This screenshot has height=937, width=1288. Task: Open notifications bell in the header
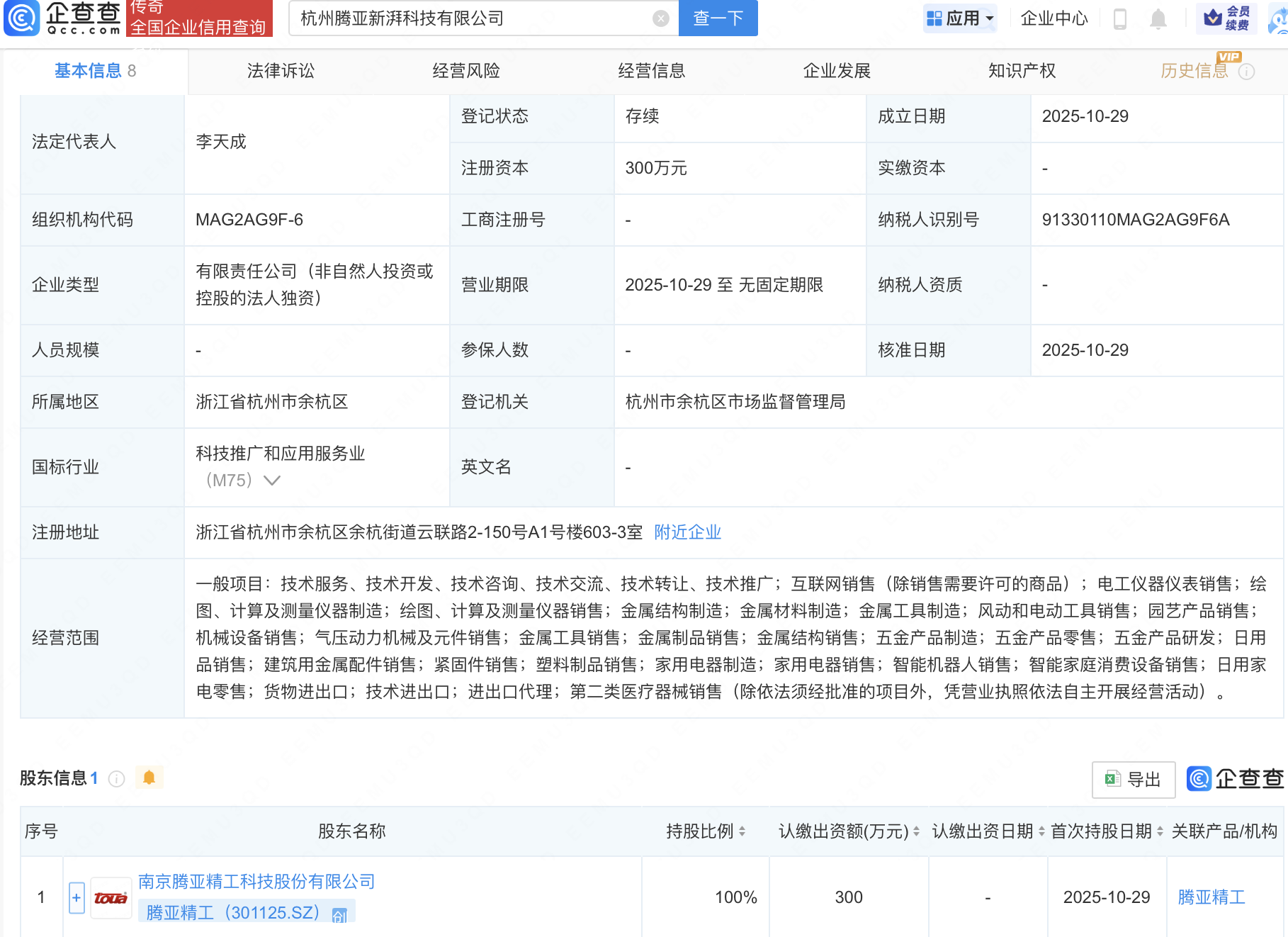1158,18
